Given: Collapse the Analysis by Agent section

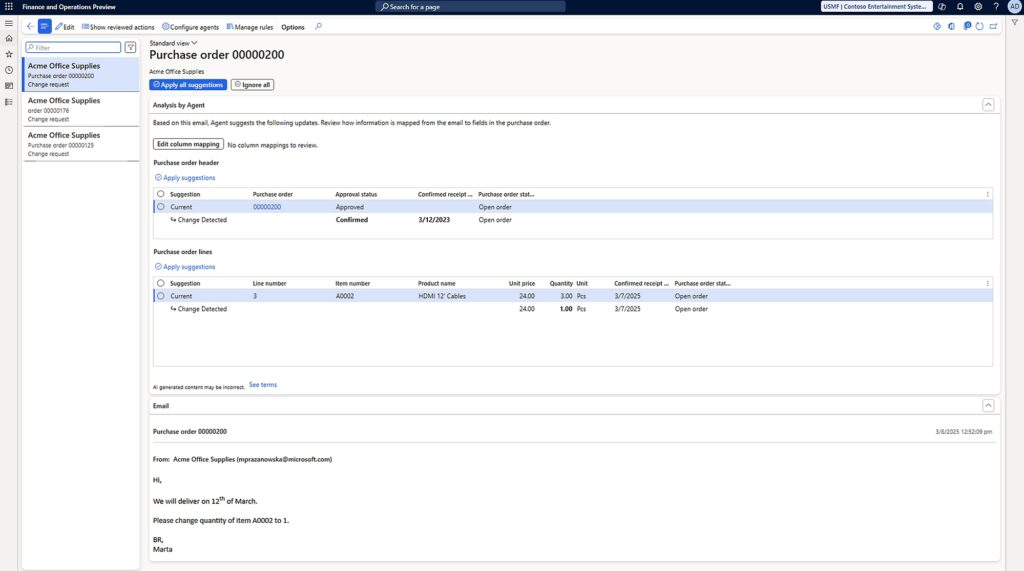Looking at the screenshot, I should pos(988,104).
